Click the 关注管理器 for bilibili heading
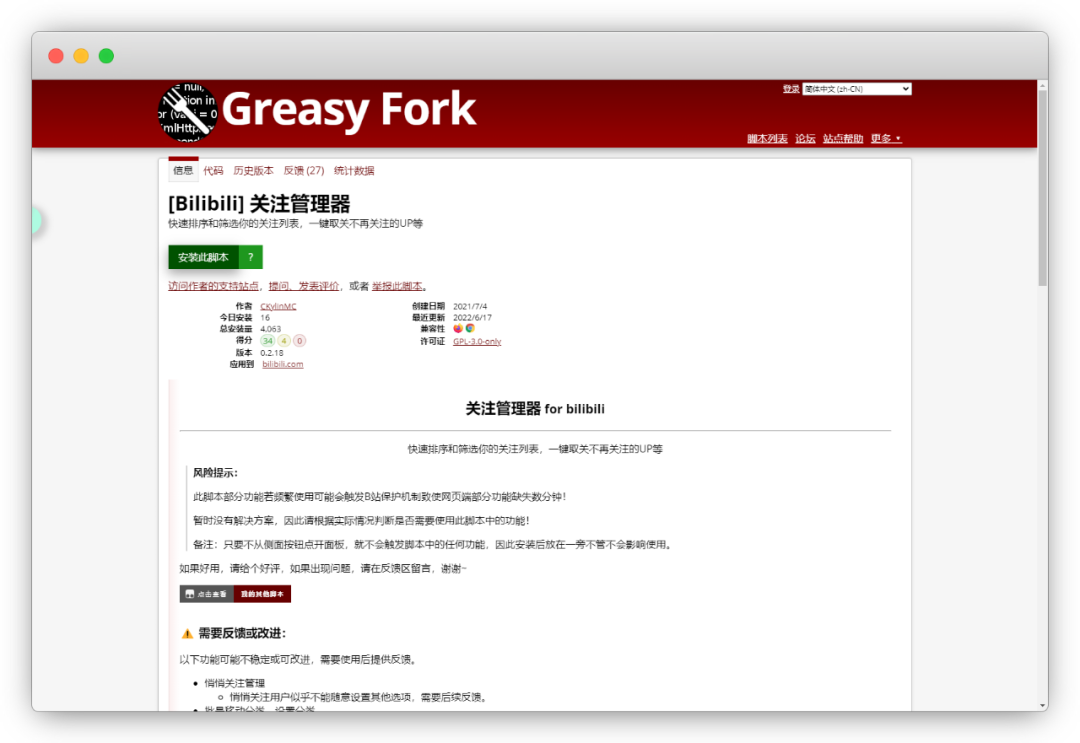Image resolution: width=1080 pixels, height=743 pixels. (535, 409)
